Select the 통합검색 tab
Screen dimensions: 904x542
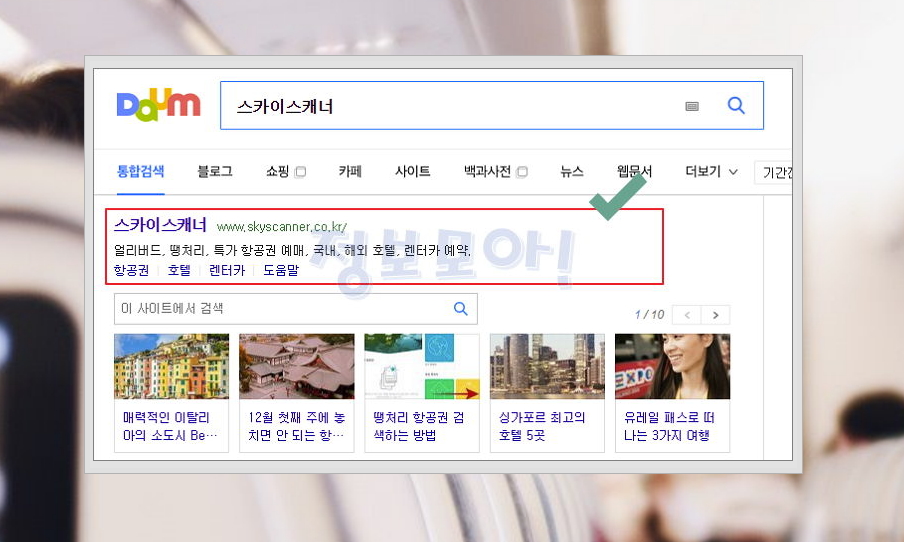pos(141,171)
